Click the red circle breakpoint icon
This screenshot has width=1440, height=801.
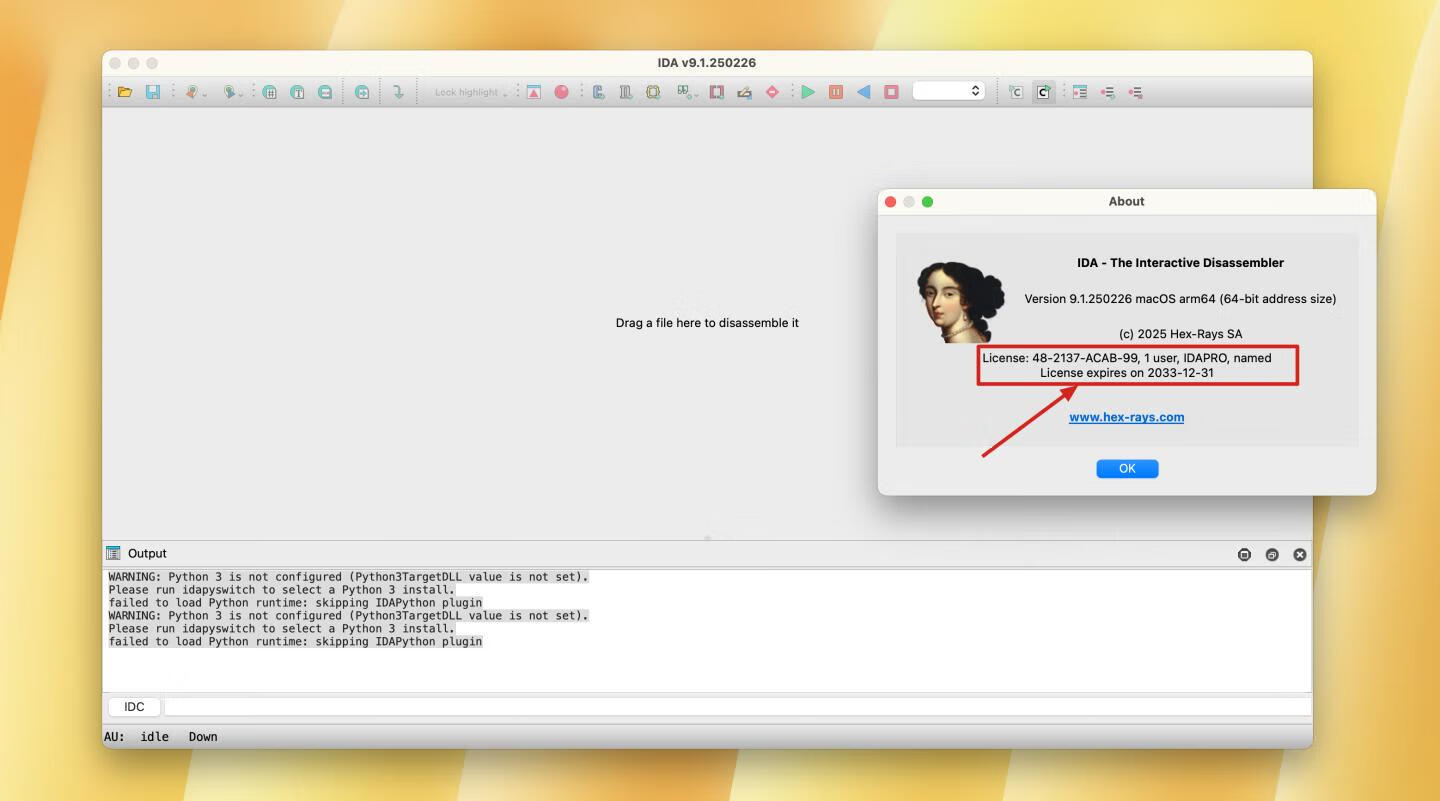click(561, 92)
